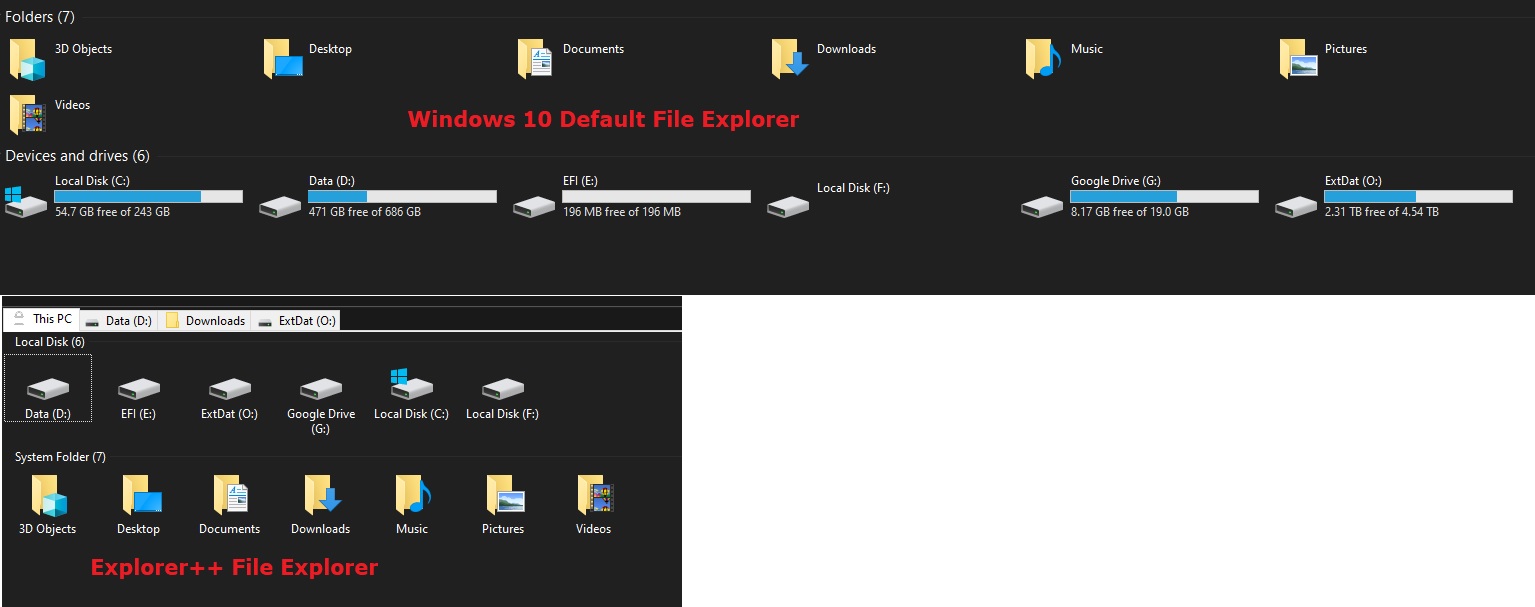1535x607 pixels.
Task: Click '2.31 TB free of 4.54 TB' text
Action: coord(1382,212)
